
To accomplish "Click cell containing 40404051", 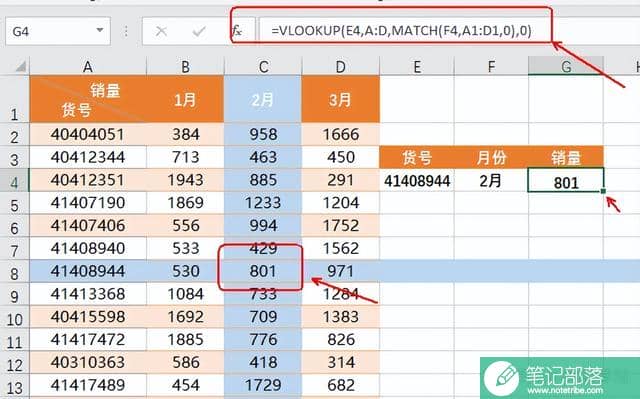I will click(x=88, y=135).
